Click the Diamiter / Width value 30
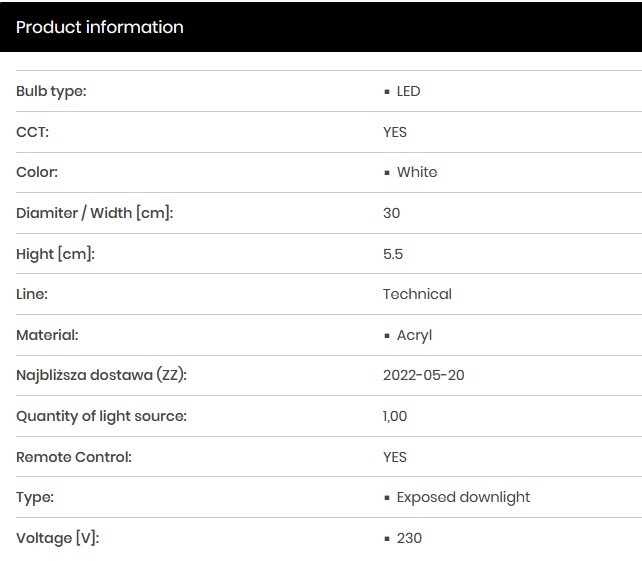The height and width of the screenshot is (561, 642). click(391, 213)
